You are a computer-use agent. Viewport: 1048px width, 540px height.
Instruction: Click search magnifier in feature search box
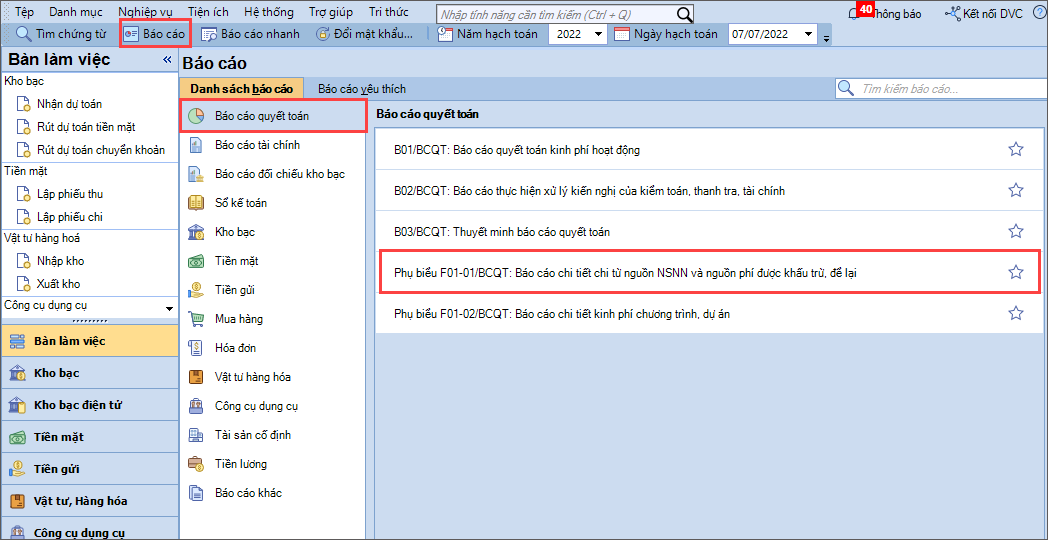tap(684, 14)
